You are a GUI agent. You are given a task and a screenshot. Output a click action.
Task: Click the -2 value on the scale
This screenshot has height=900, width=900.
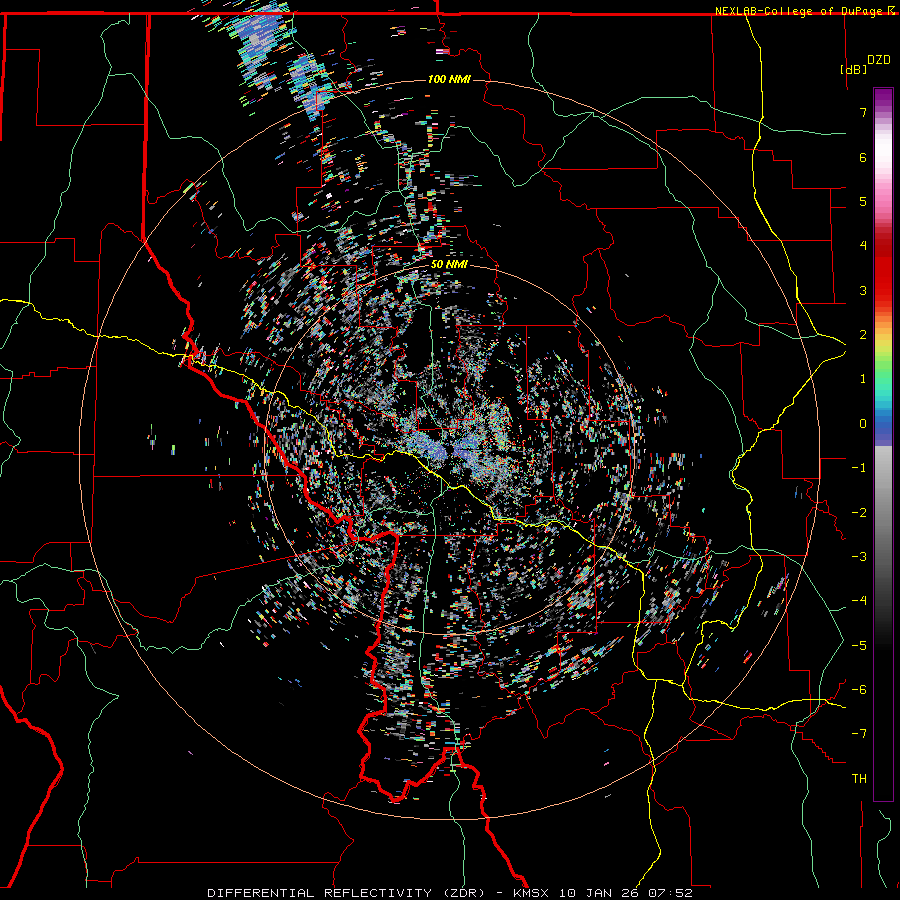(x=859, y=513)
